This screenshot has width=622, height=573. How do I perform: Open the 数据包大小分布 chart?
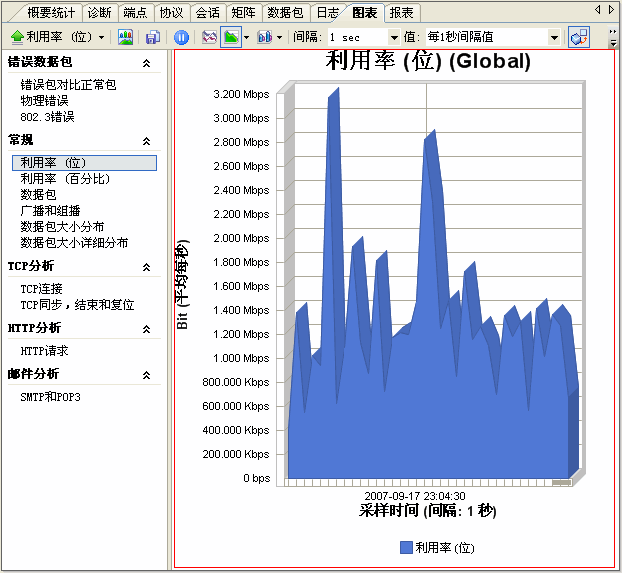(62, 227)
